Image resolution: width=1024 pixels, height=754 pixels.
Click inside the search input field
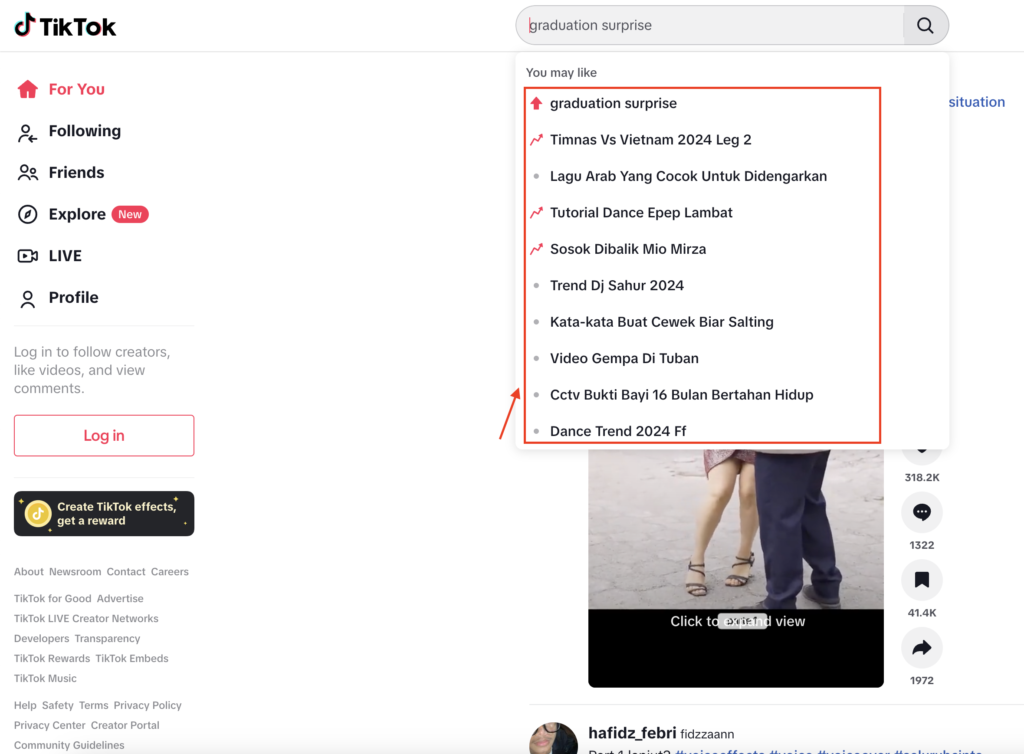(x=700, y=25)
